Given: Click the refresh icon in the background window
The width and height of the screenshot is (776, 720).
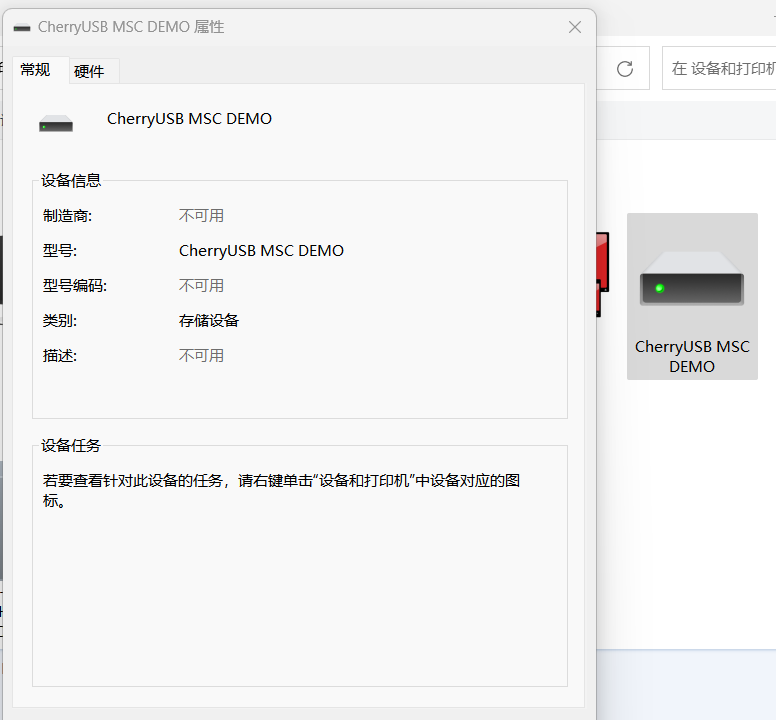Looking at the screenshot, I should click(x=625, y=68).
